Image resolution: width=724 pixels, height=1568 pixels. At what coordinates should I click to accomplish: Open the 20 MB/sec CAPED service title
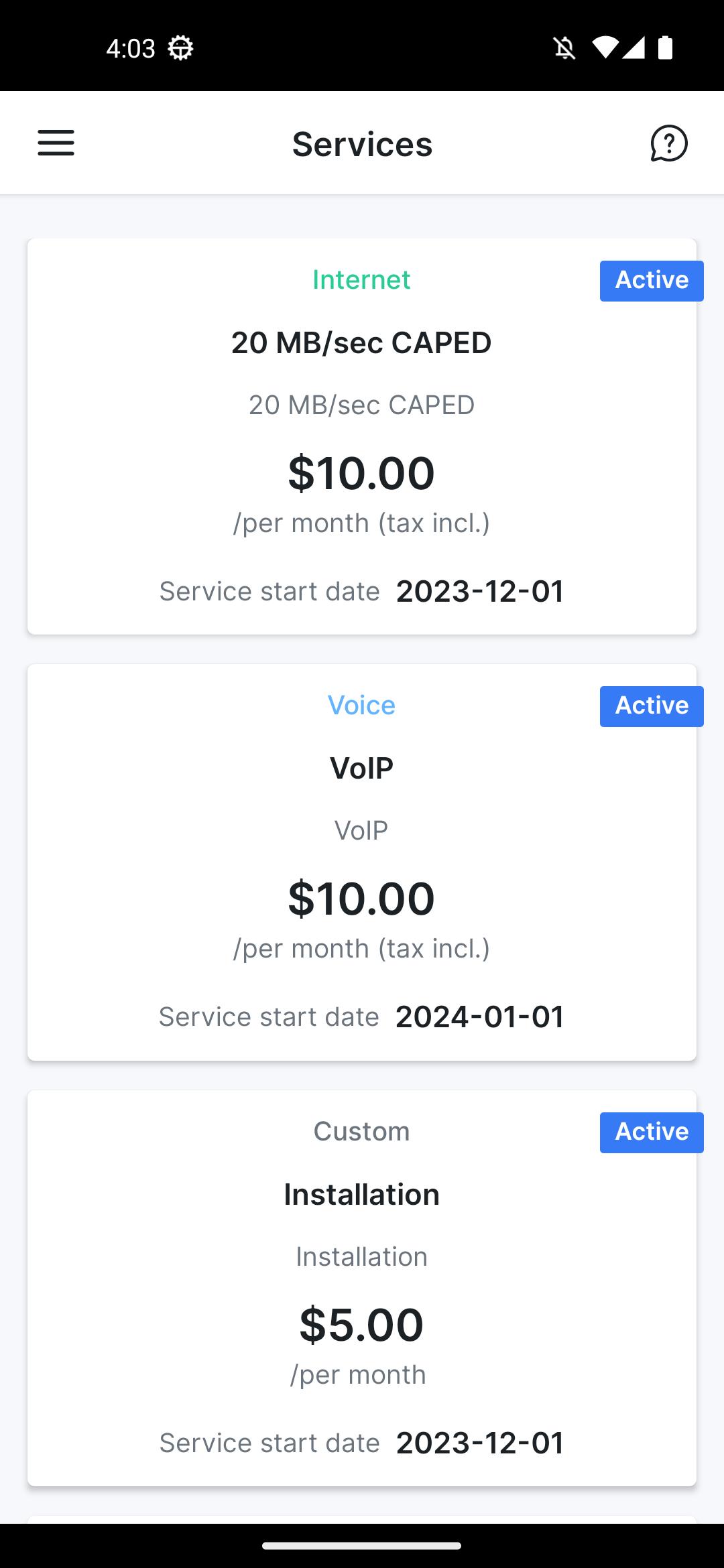pos(361,343)
